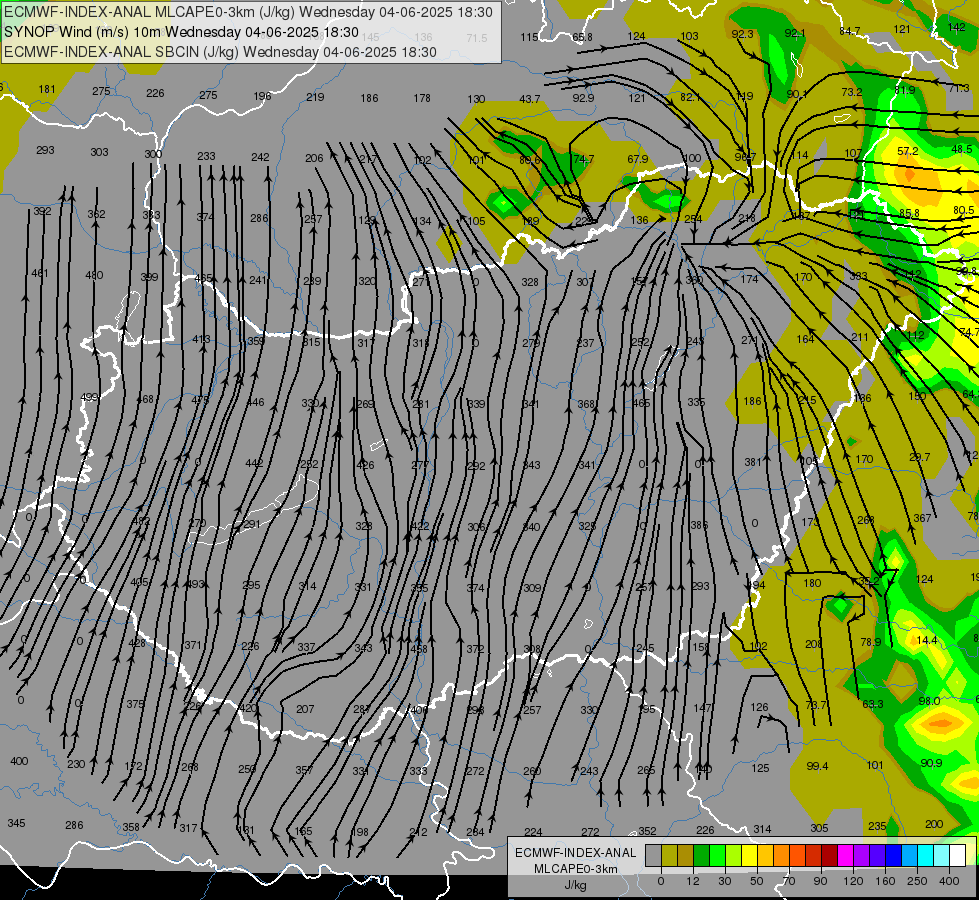The image size is (979, 900).
Task: Click the map value 405
Action: click(x=139, y=582)
